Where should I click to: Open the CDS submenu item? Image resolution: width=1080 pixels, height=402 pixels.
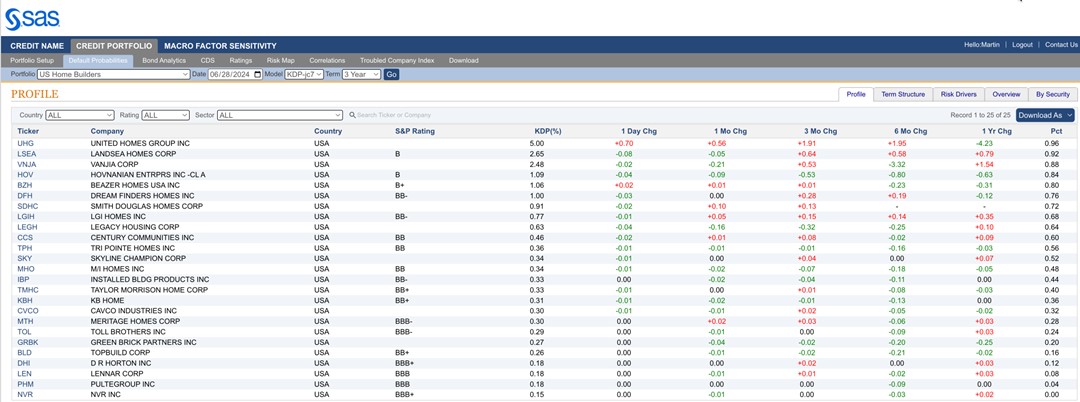(x=207, y=61)
